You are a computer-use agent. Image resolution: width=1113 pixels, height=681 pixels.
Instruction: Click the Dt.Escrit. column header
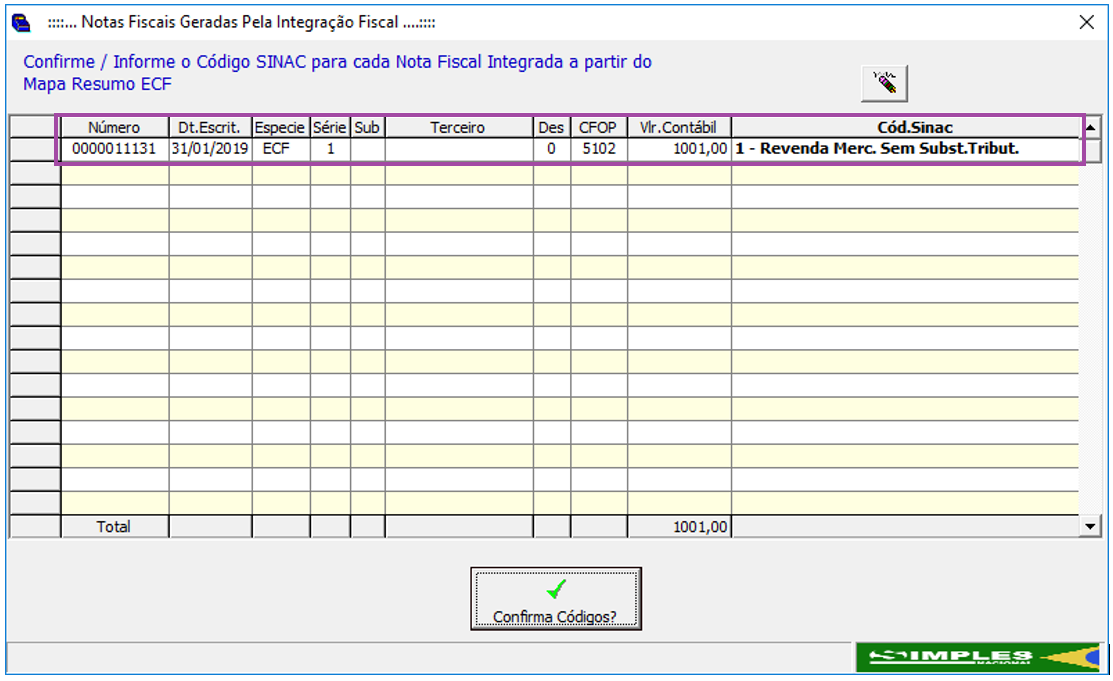[x=209, y=128]
